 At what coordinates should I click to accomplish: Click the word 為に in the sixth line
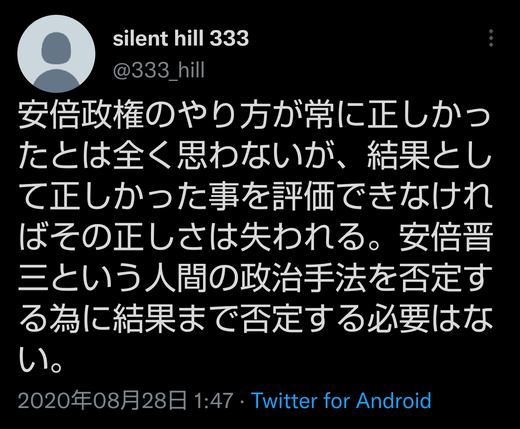pos(81,316)
